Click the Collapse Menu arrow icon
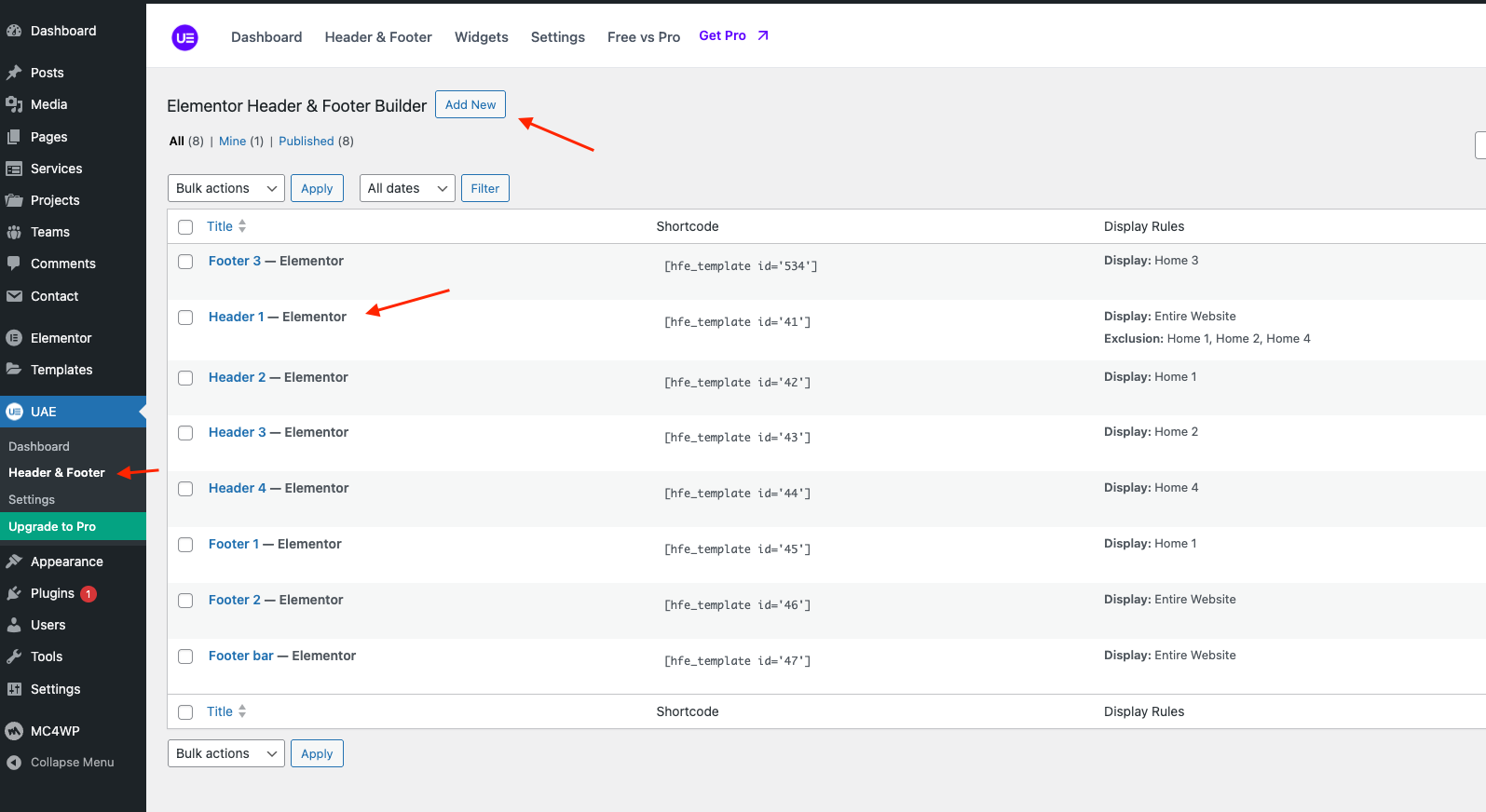Image resolution: width=1486 pixels, height=812 pixels. [x=14, y=763]
